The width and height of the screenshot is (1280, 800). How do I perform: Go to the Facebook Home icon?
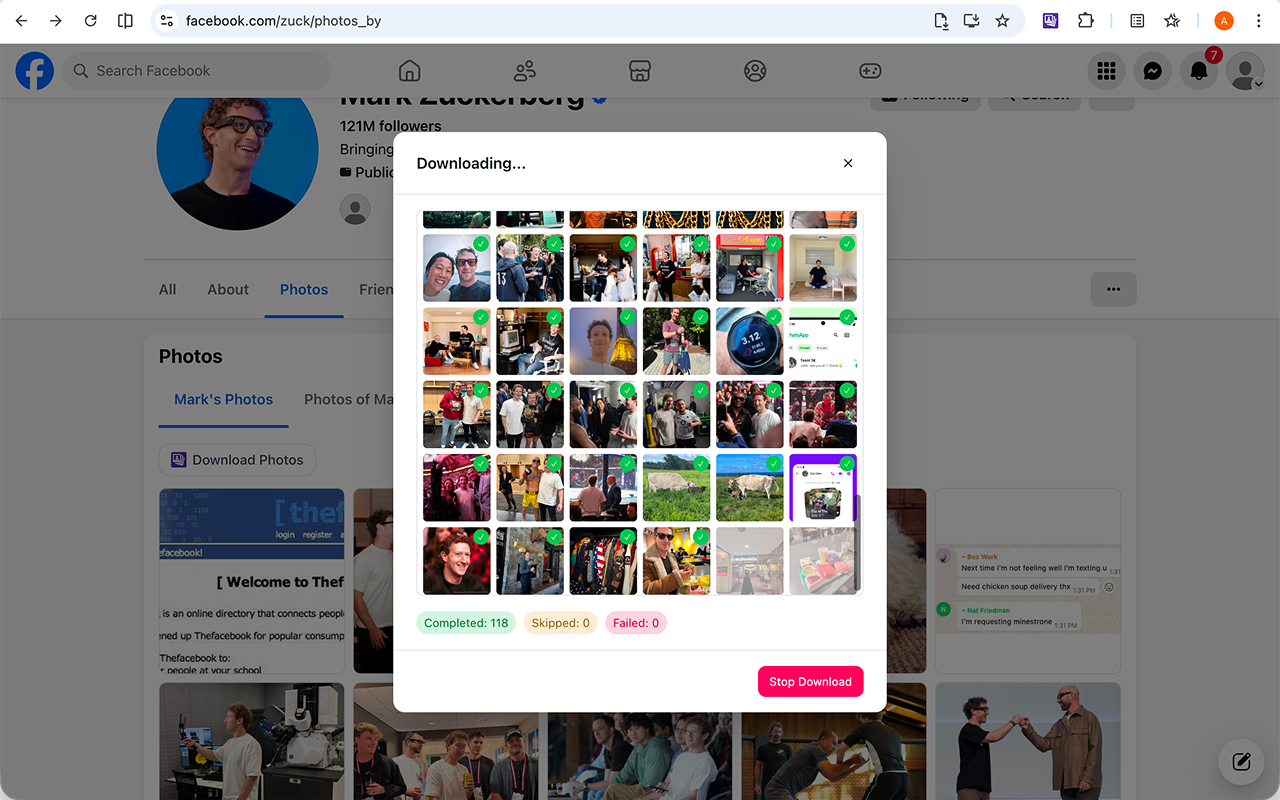[409, 71]
